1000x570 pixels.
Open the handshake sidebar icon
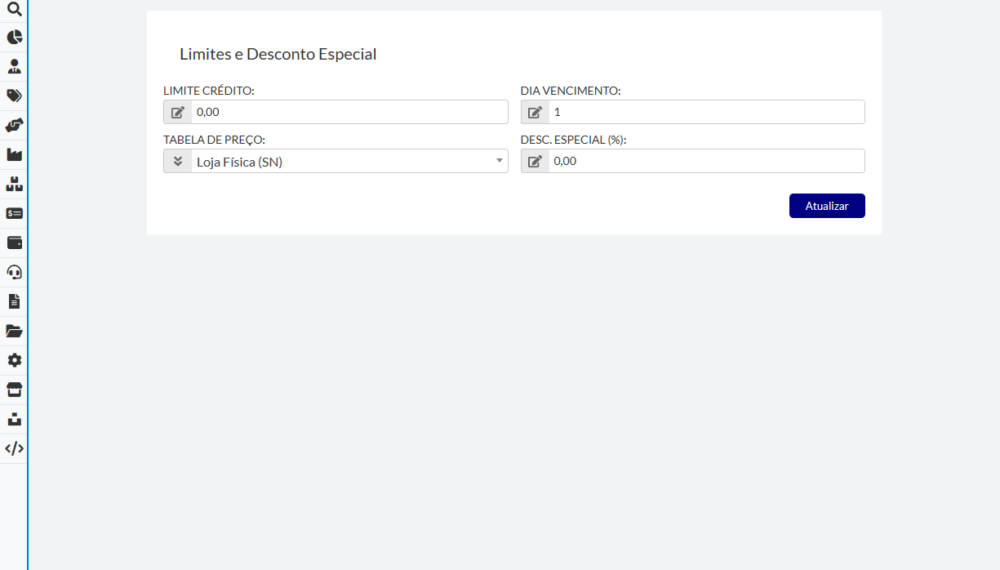click(14, 125)
